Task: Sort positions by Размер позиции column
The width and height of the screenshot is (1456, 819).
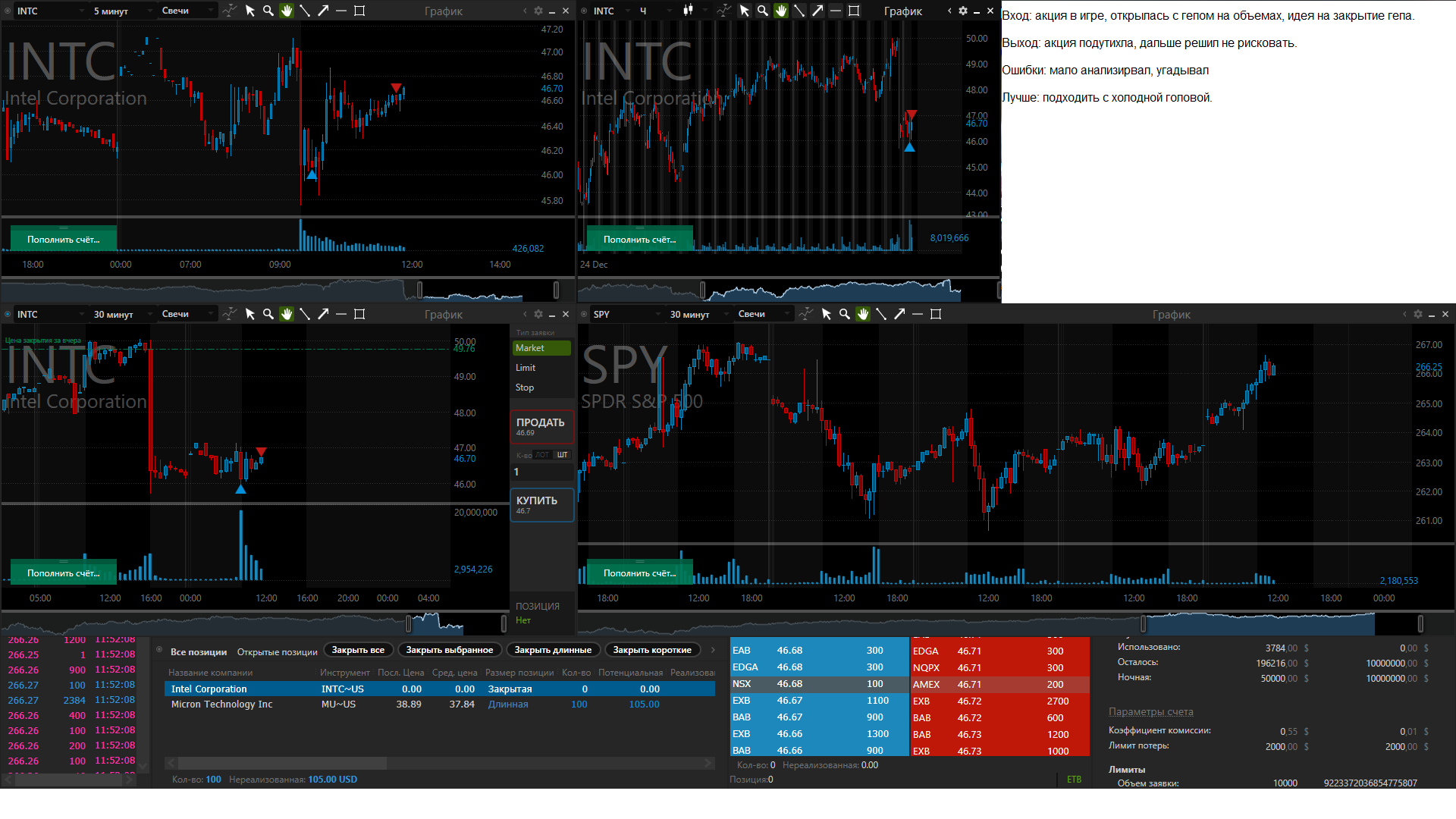Action: coord(519,673)
